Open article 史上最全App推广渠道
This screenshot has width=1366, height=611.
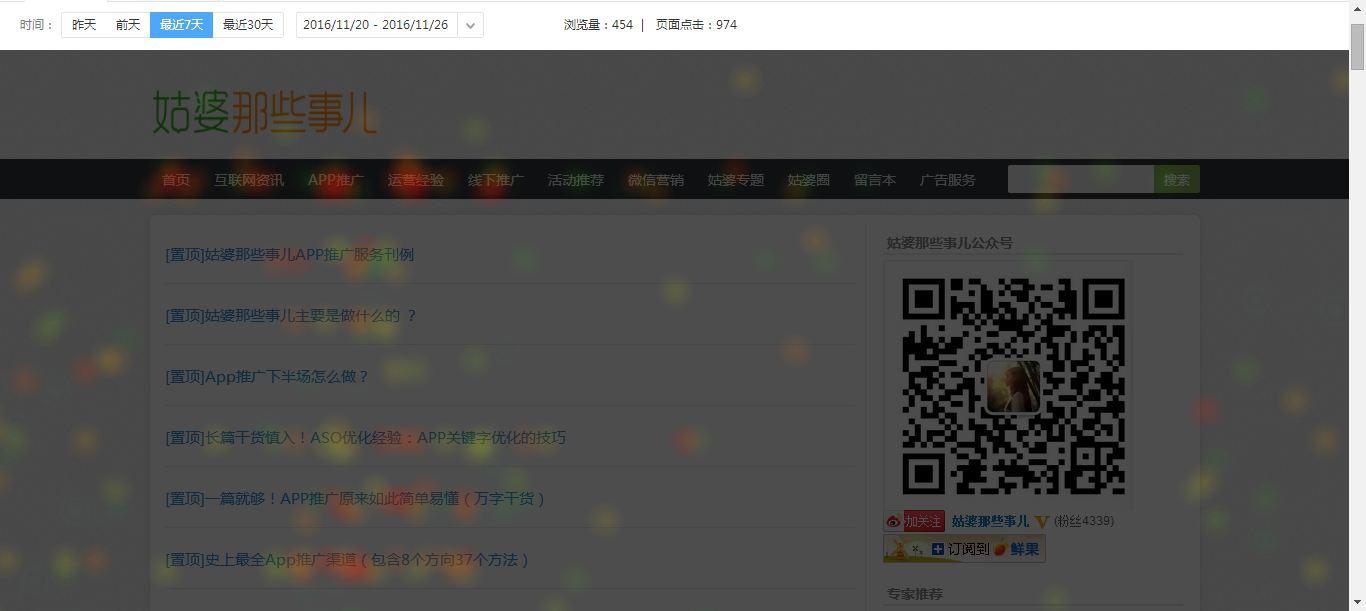click(x=348, y=559)
